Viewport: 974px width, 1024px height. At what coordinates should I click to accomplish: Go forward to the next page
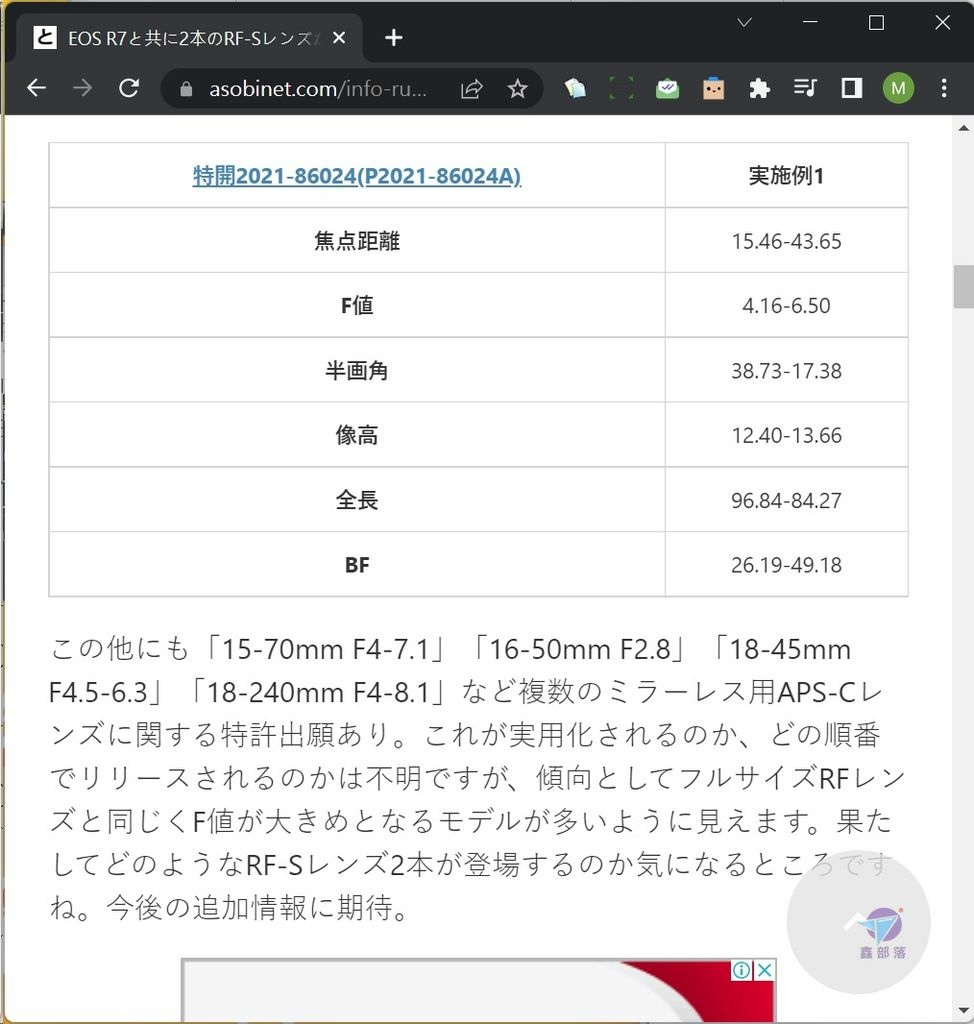82,88
